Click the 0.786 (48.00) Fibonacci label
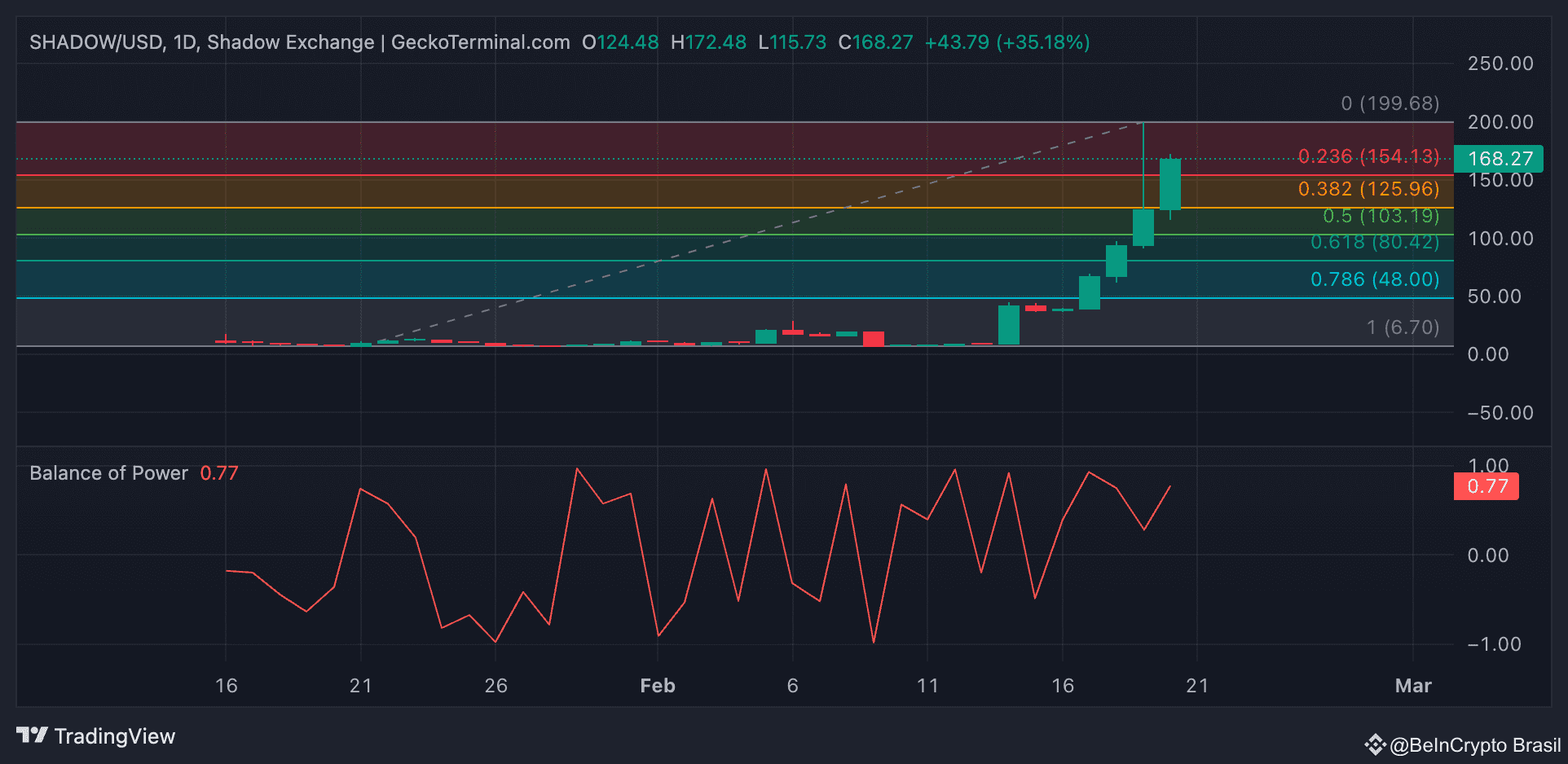 (1376, 279)
